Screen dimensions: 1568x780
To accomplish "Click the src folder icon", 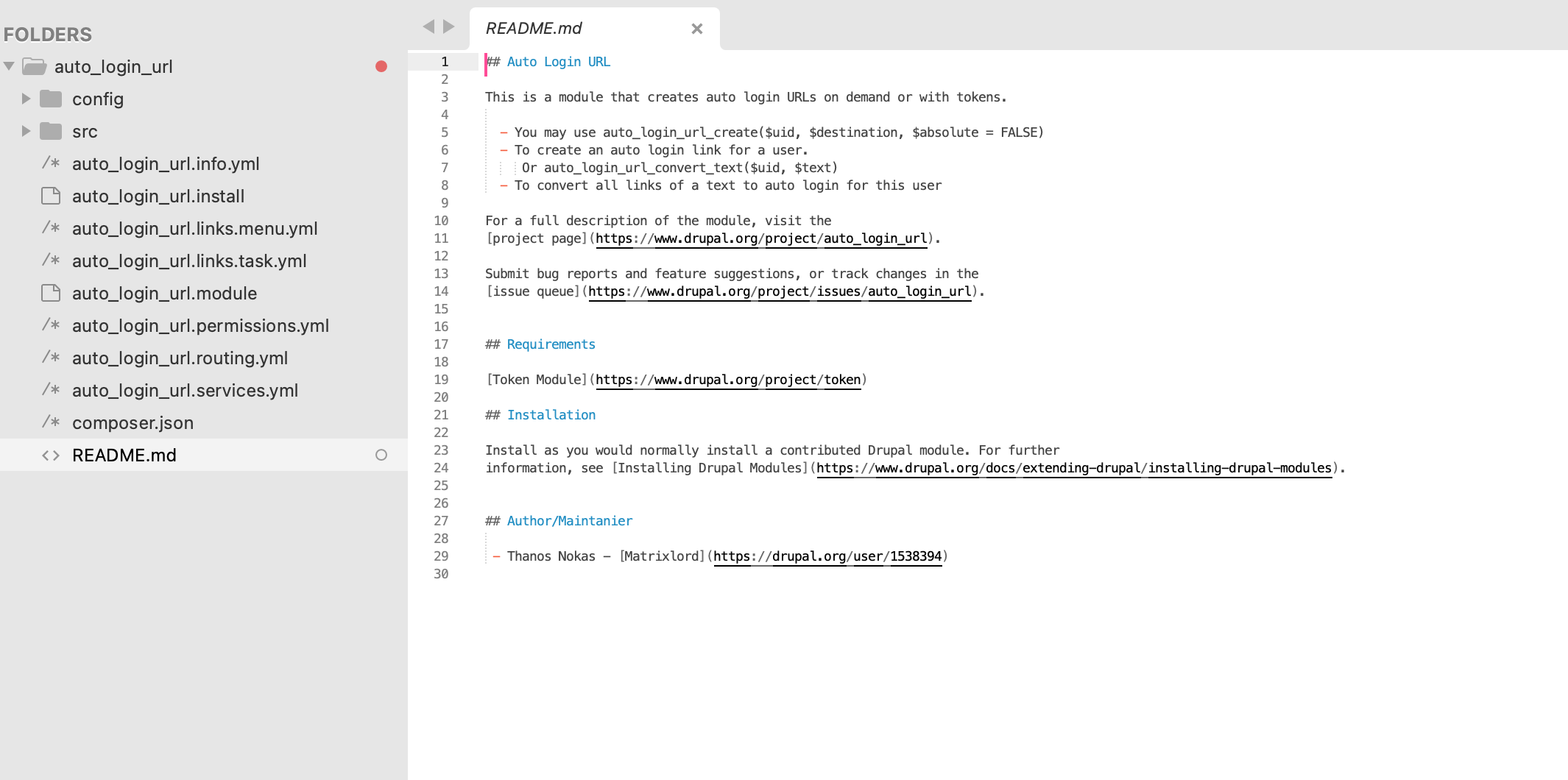I will pyautogui.click(x=51, y=131).
